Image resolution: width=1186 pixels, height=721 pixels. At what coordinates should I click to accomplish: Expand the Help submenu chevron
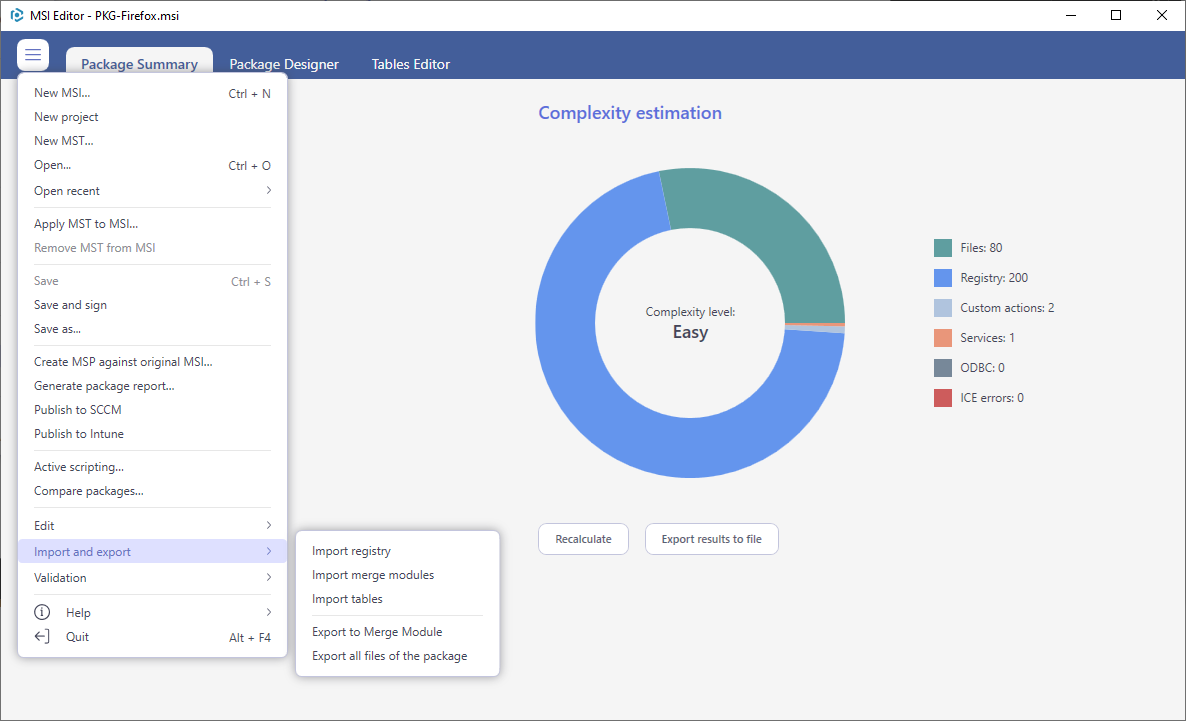coord(269,612)
